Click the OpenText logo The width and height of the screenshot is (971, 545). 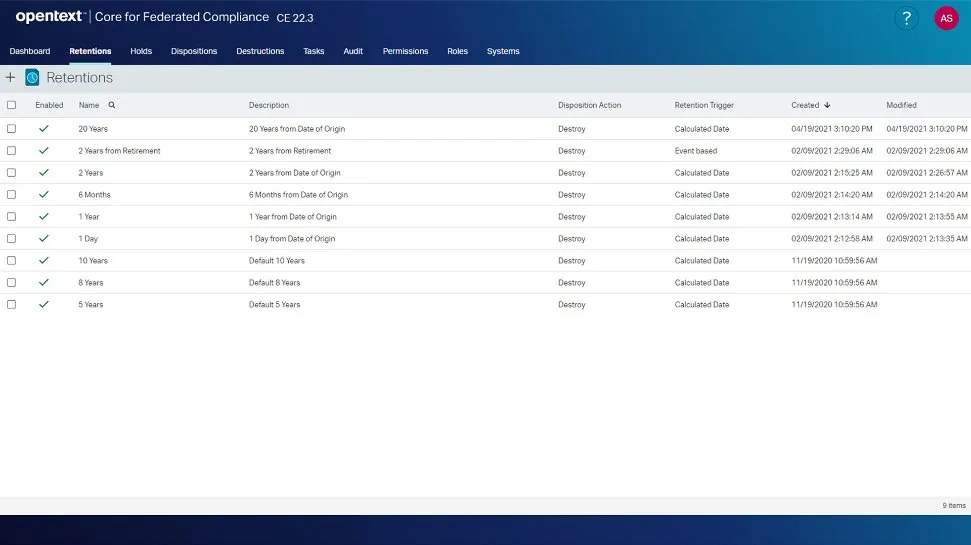coord(48,17)
